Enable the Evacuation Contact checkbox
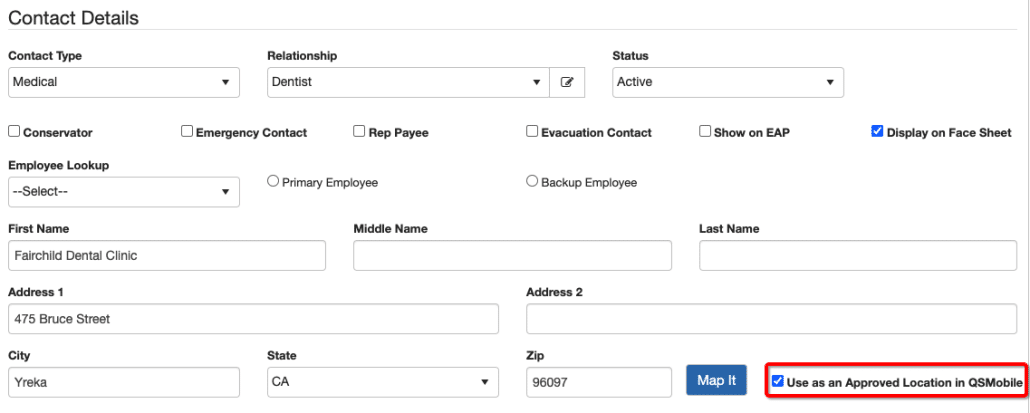The width and height of the screenshot is (1030, 413). (x=533, y=132)
